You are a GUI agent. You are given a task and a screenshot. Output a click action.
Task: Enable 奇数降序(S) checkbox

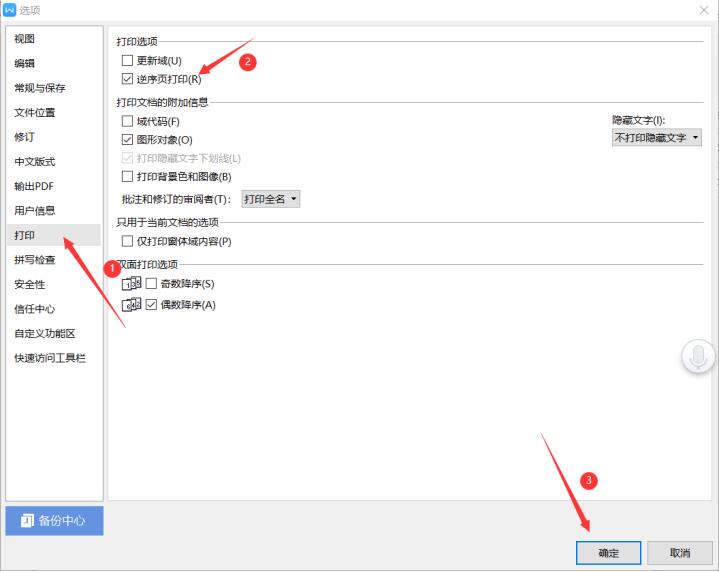coord(151,283)
